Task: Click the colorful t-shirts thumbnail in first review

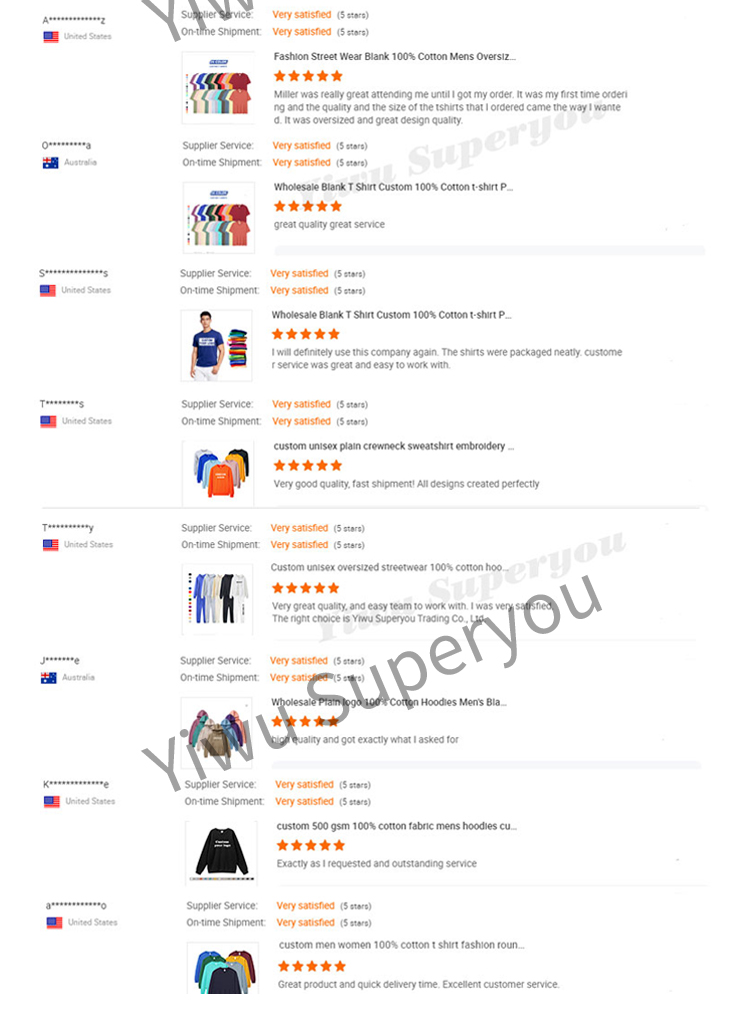Action: (218, 88)
